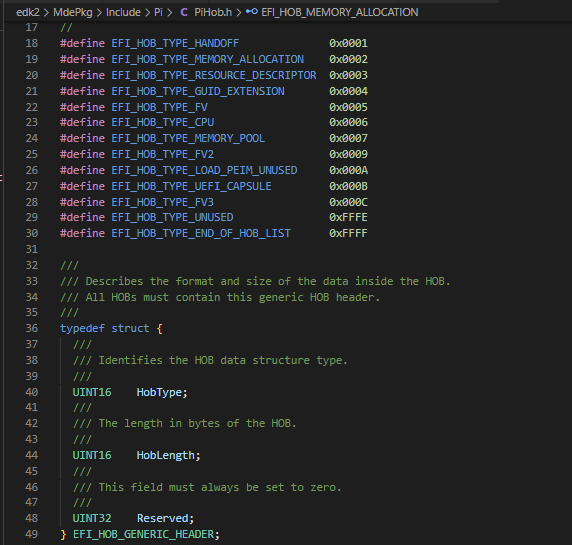Viewport: 572px width, 545px height.
Task: Click the EFI_HOB_TYPE_UEFI_CAPSULE macro name
Action: [x=191, y=186]
